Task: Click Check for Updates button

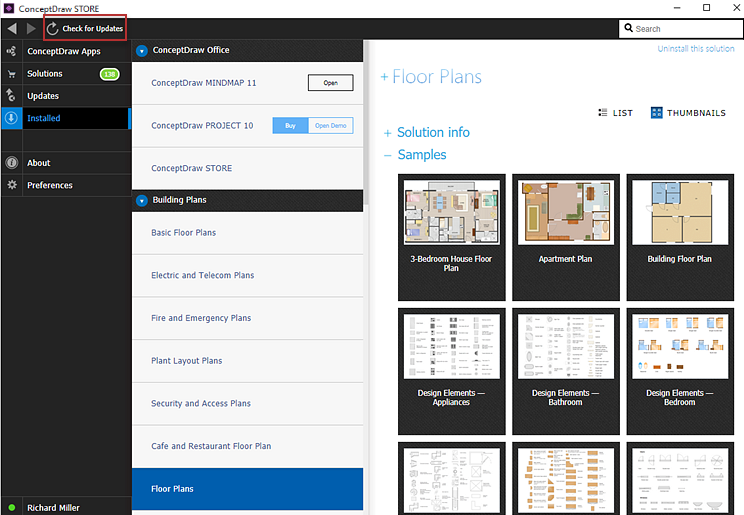Action: point(85,28)
